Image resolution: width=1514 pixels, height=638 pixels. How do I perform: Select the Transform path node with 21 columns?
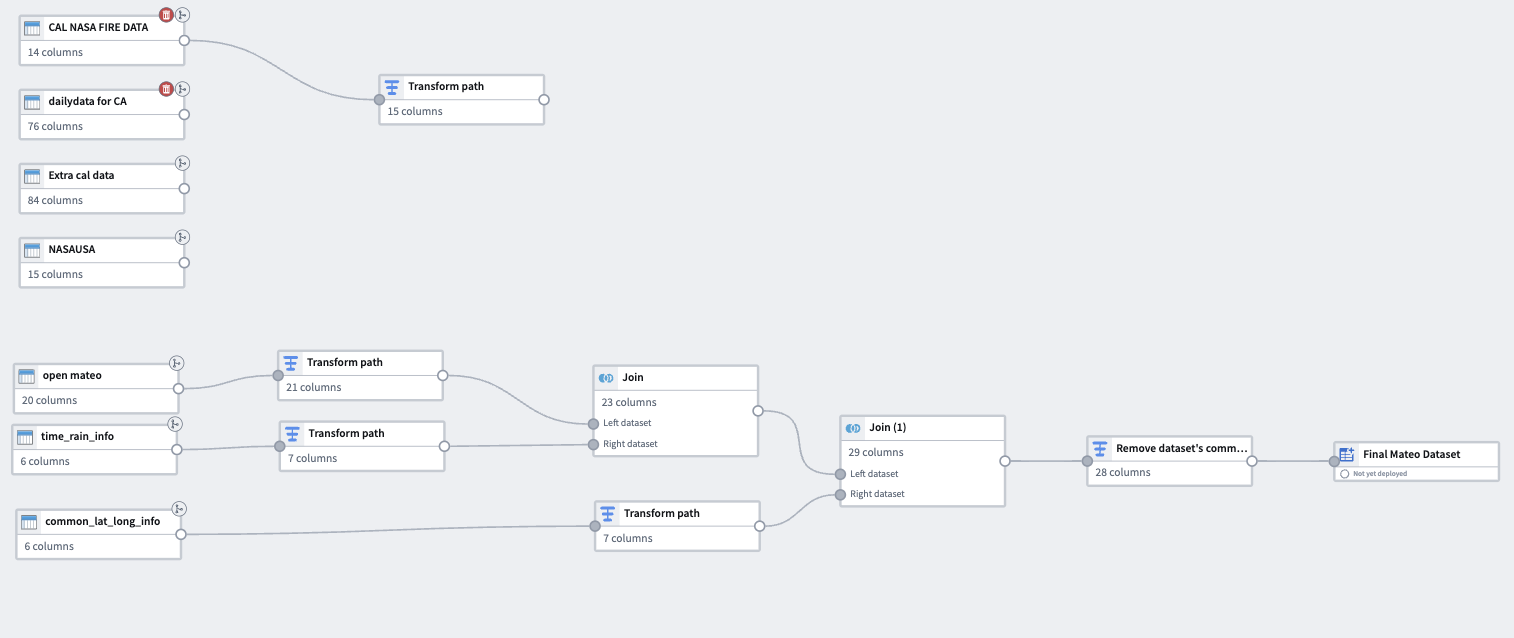(360, 374)
